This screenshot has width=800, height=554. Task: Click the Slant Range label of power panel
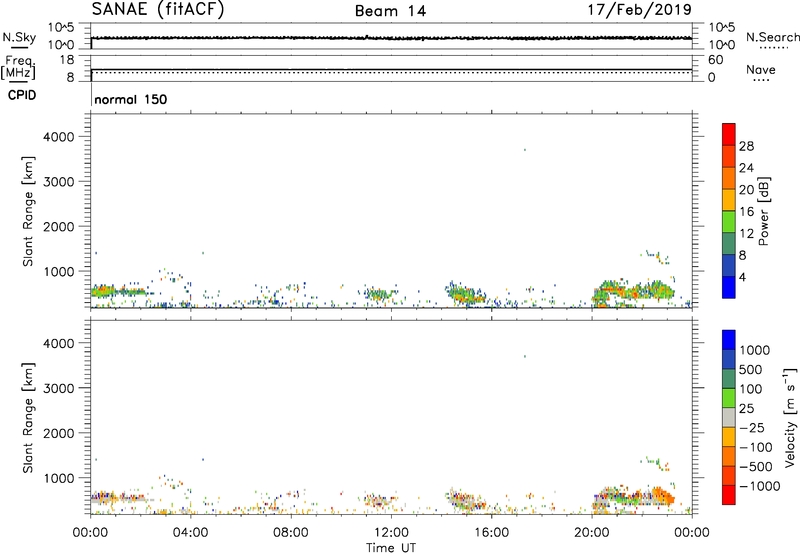pos(28,211)
